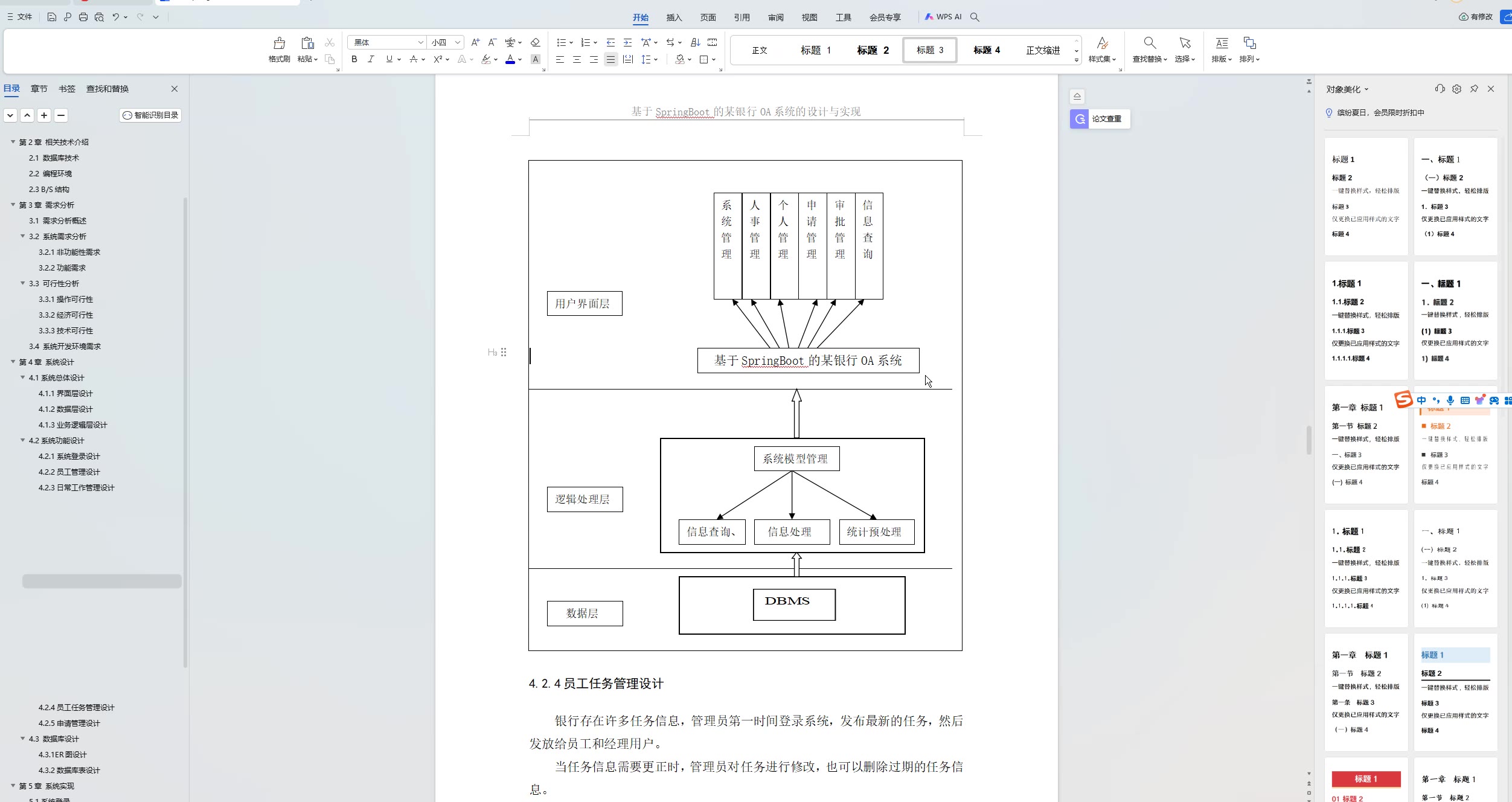Image resolution: width=1512 pixels, height=802 pixels.
Task: Toggle Underline formatting
Action: (x=389, y=59)
